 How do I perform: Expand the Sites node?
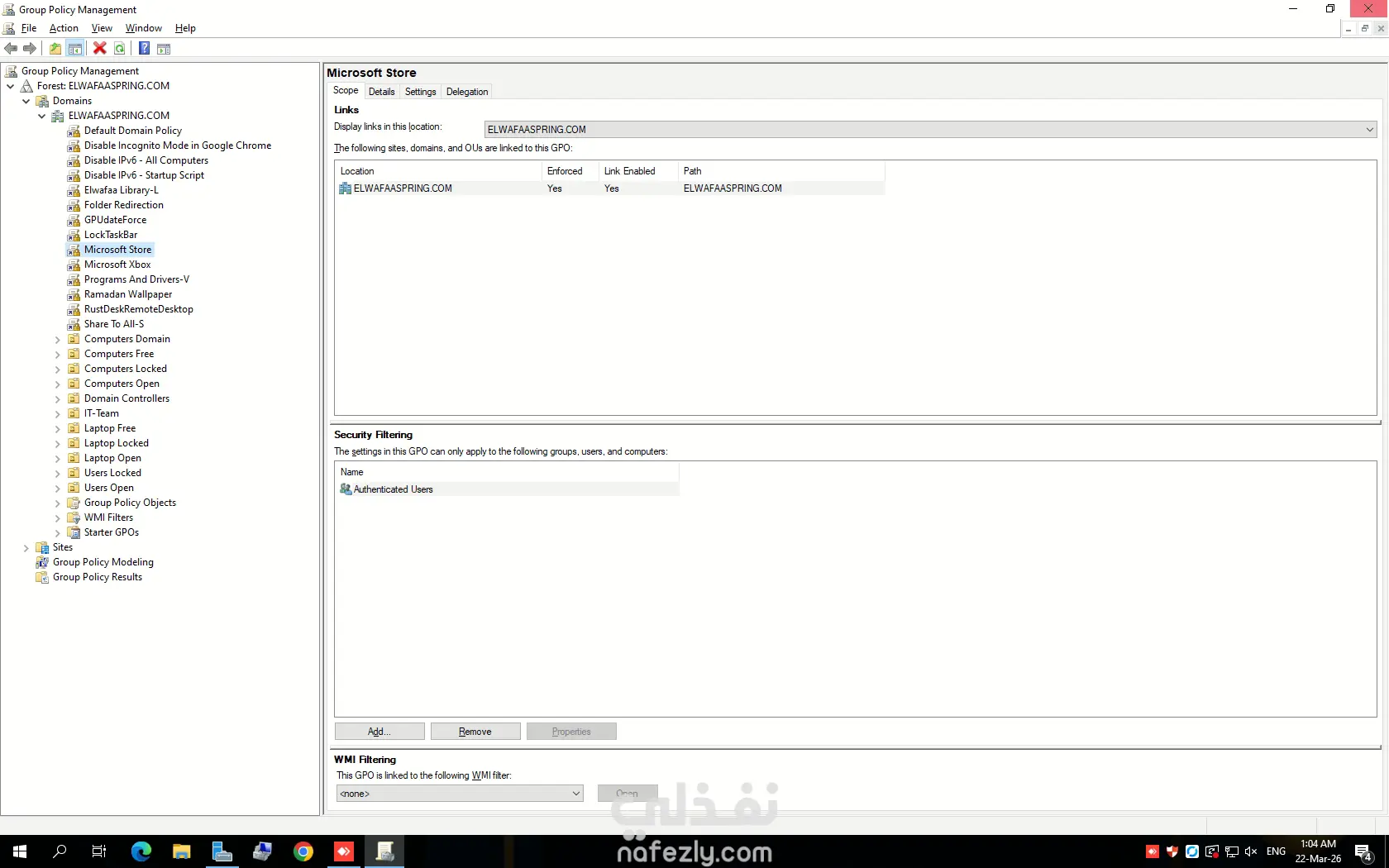[26, 548]
